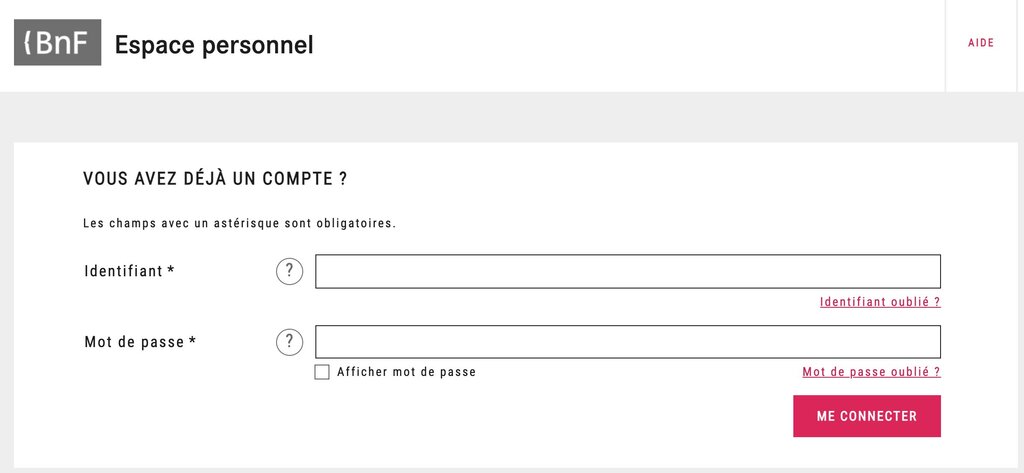
Task: Follow the Identifiant oublié ? link
Action: tap(880, 302)
